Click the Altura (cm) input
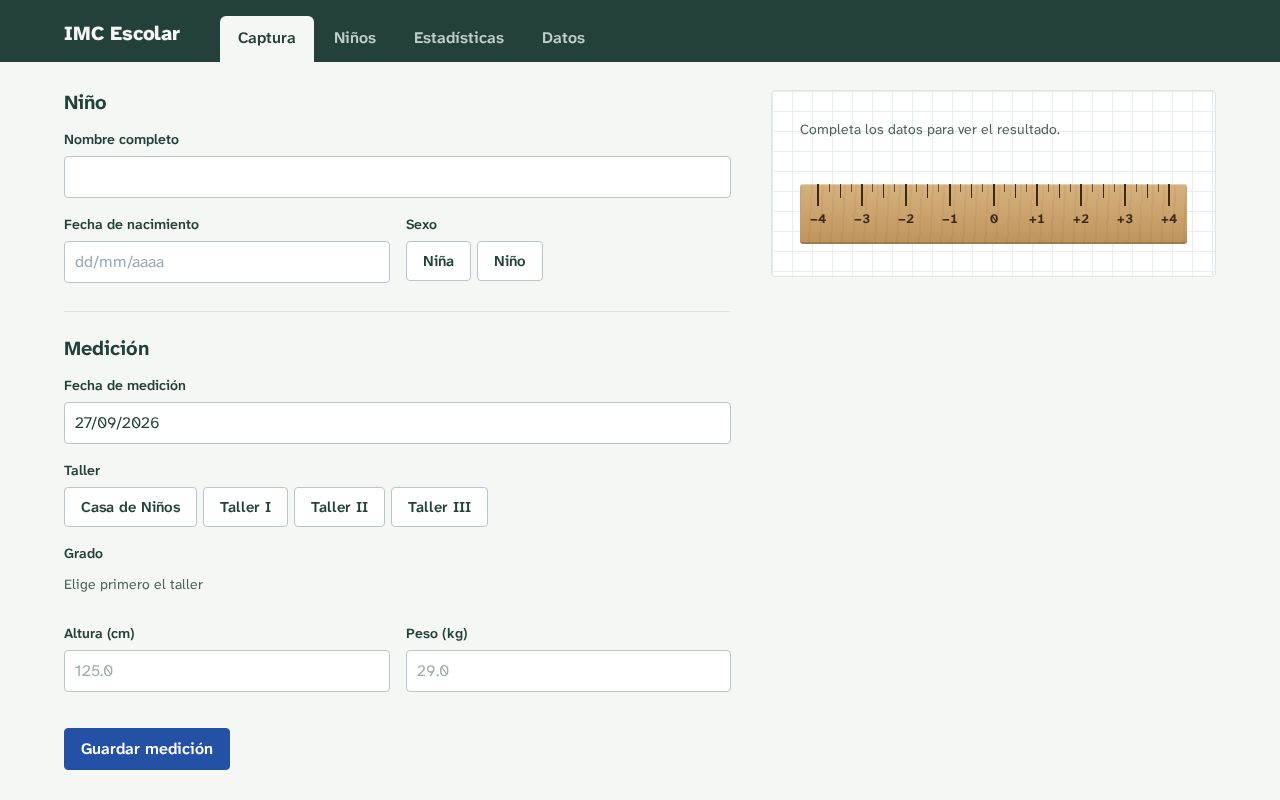Screen dimensions: 1280x800 point(227,671)
